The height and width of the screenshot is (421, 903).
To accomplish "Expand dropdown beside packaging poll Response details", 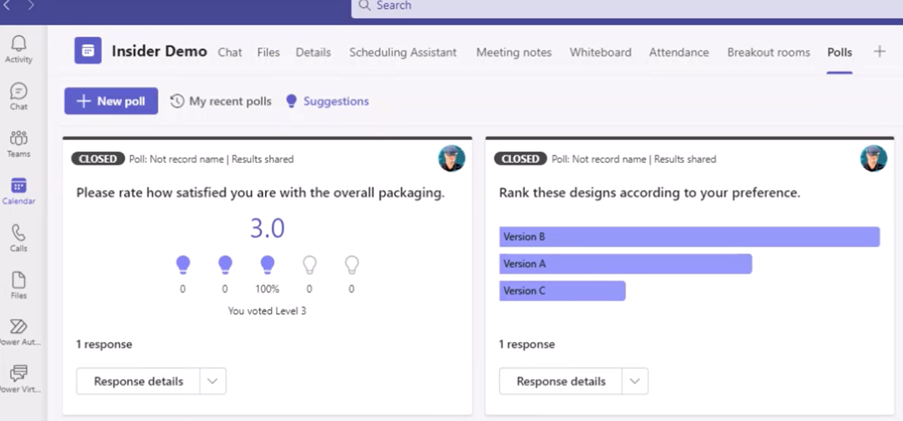I will click(x=213, y=381).
